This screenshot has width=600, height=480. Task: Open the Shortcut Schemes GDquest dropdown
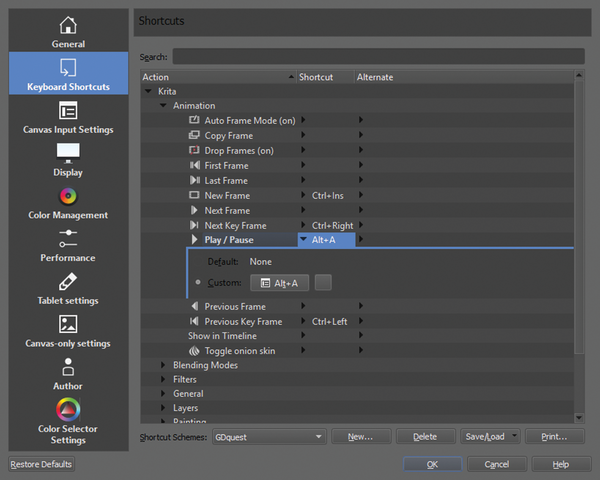tap(269, 437)
